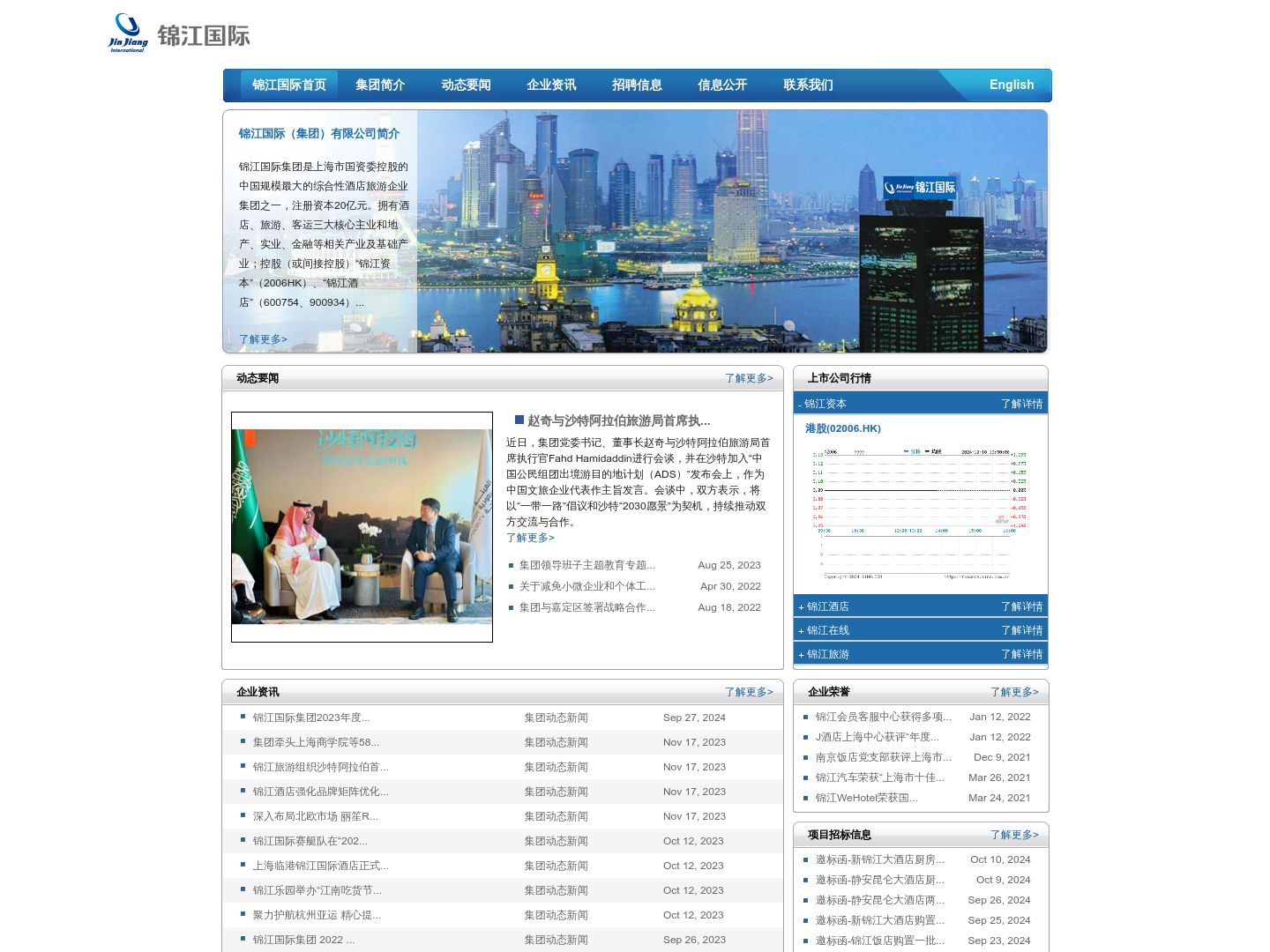
Task: Click 了解更多 below the headline article summary
Action: pos(530,538)
